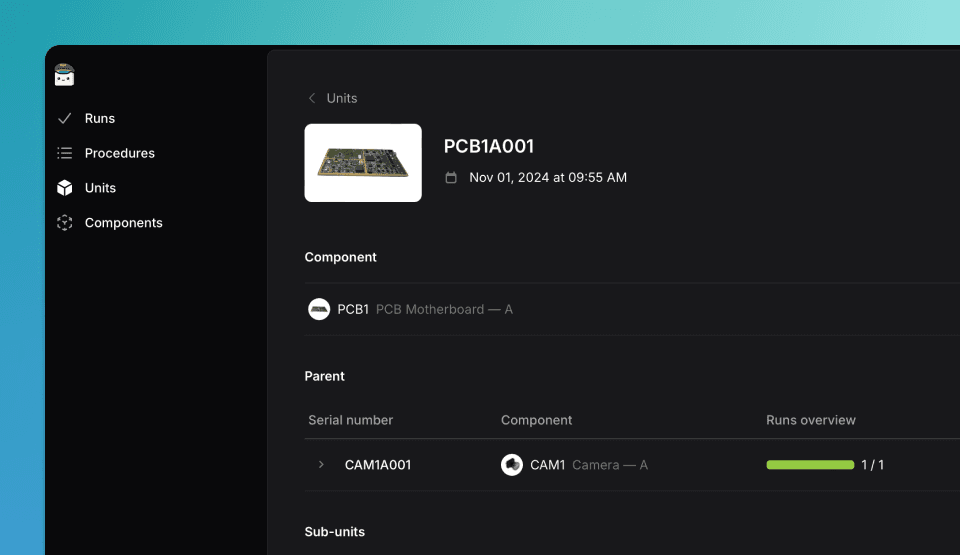The width and height of the screenshot is (960, 555).
Task: Click the robot logo icon in the sidebar
Action: point(64,75)
